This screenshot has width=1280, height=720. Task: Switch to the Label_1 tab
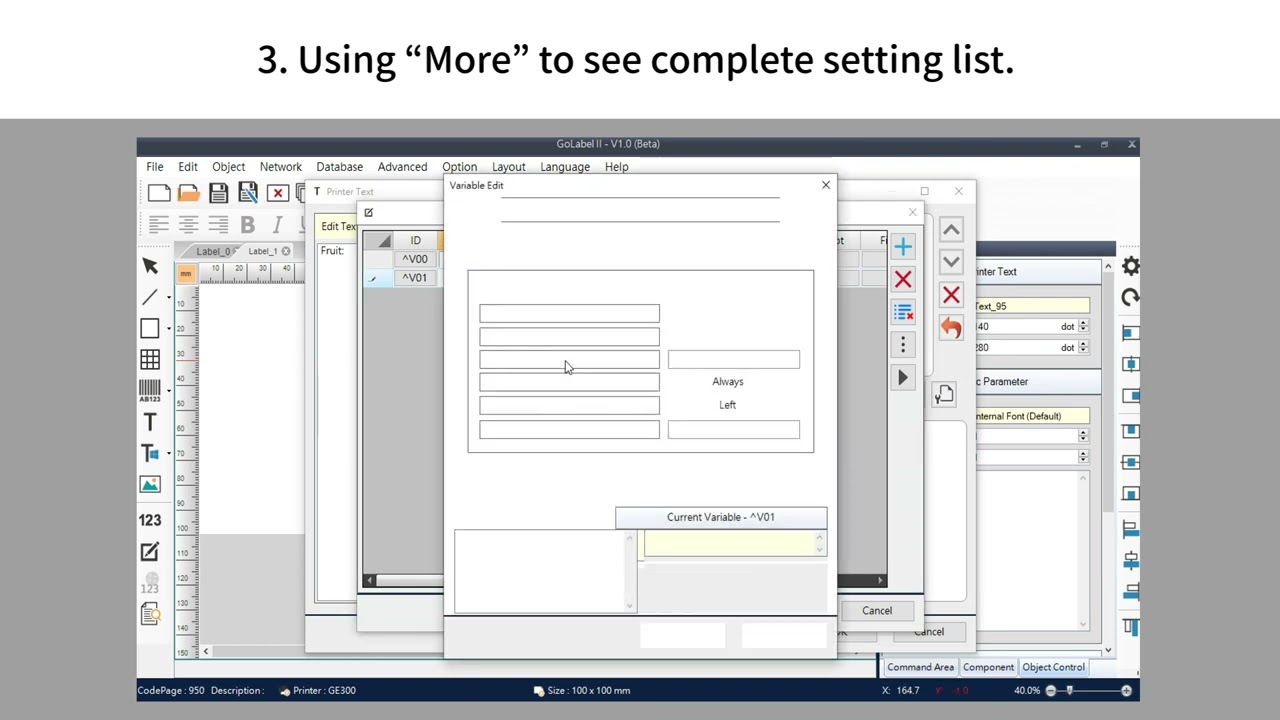(262, 251)
